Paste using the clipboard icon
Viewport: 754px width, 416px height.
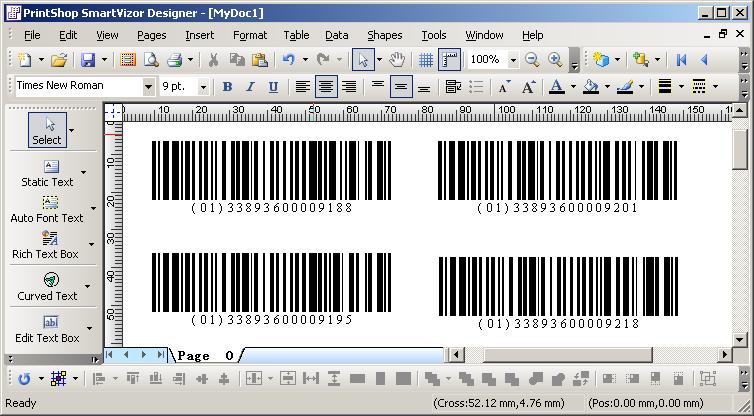[x=260, y=60]
